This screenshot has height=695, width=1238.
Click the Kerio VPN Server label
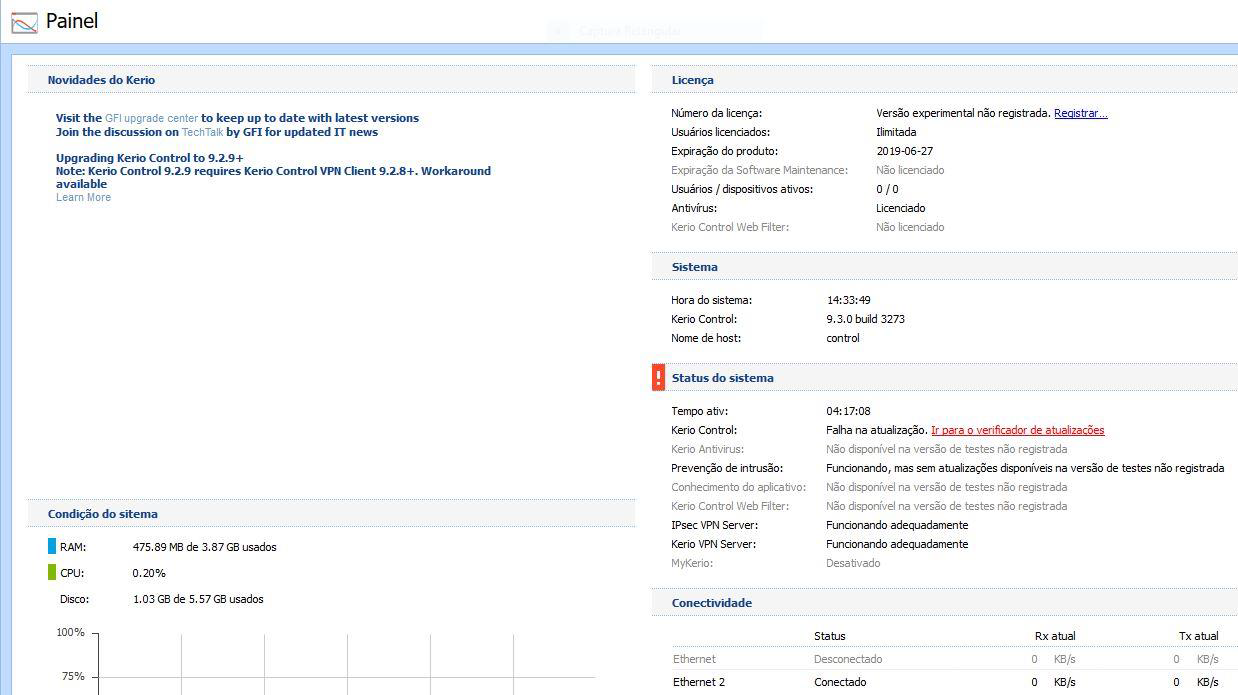(x=714, y=544)
